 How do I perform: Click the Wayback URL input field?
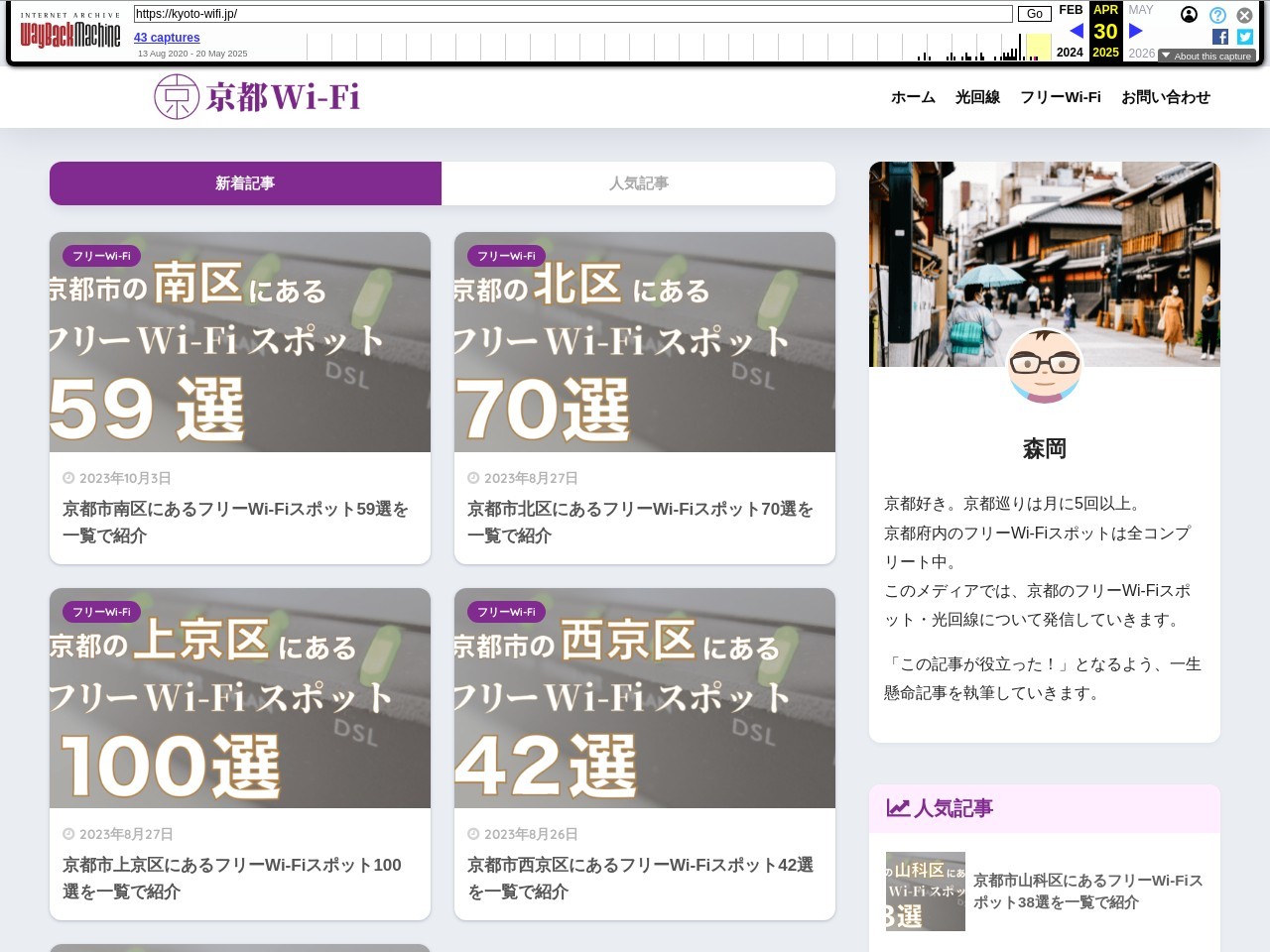572,14
